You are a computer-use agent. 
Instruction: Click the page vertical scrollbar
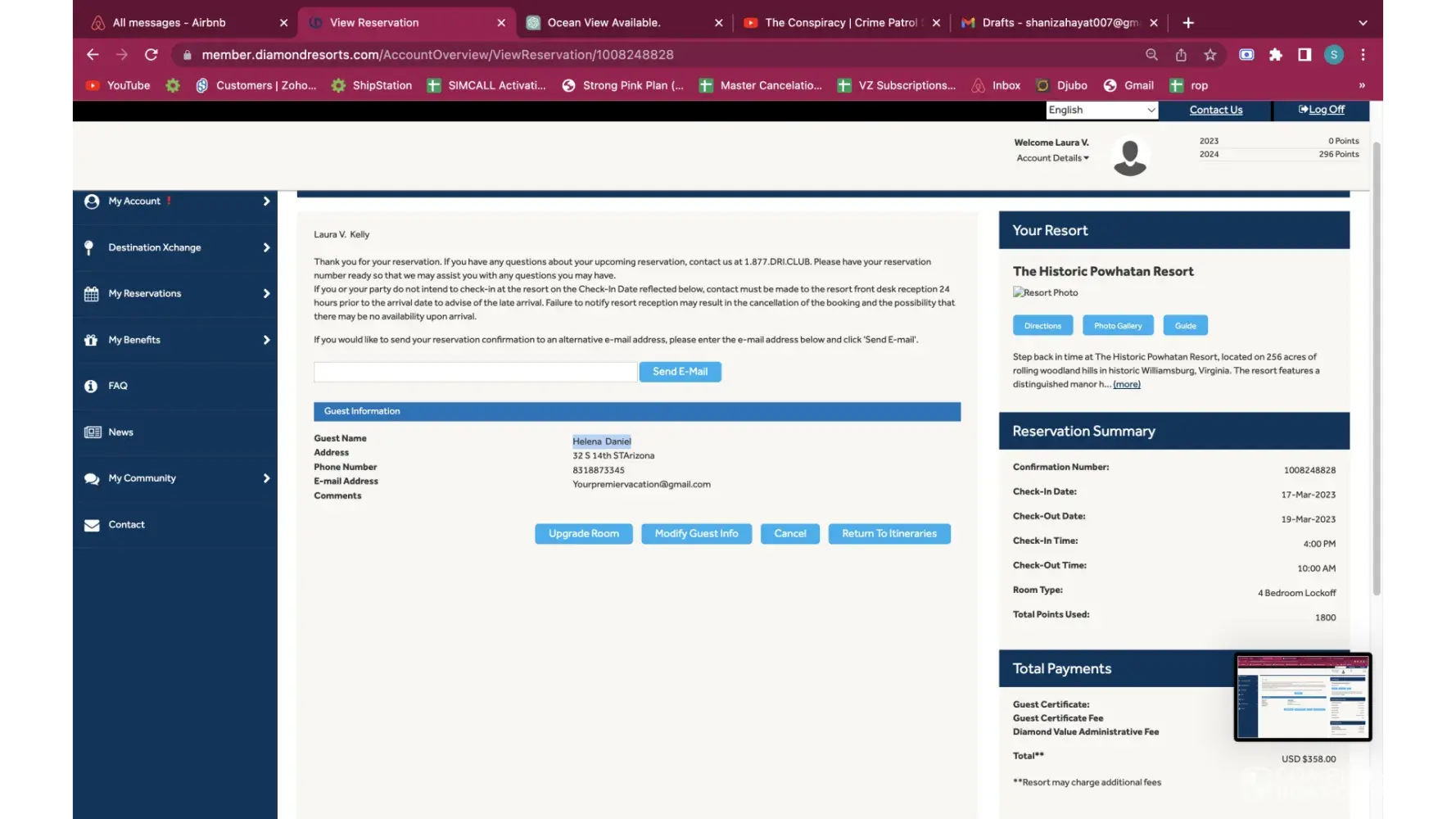coord(1377,369)
